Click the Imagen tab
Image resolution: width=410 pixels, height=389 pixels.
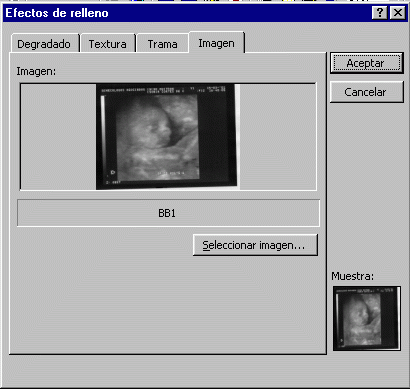coord(216,43)
